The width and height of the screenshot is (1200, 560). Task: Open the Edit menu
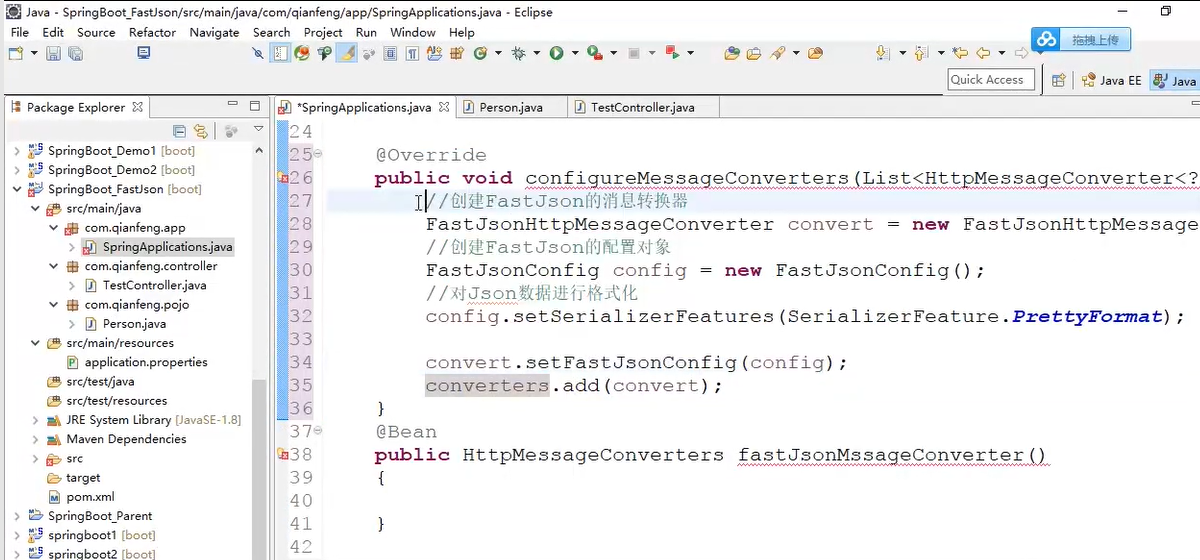53,32
